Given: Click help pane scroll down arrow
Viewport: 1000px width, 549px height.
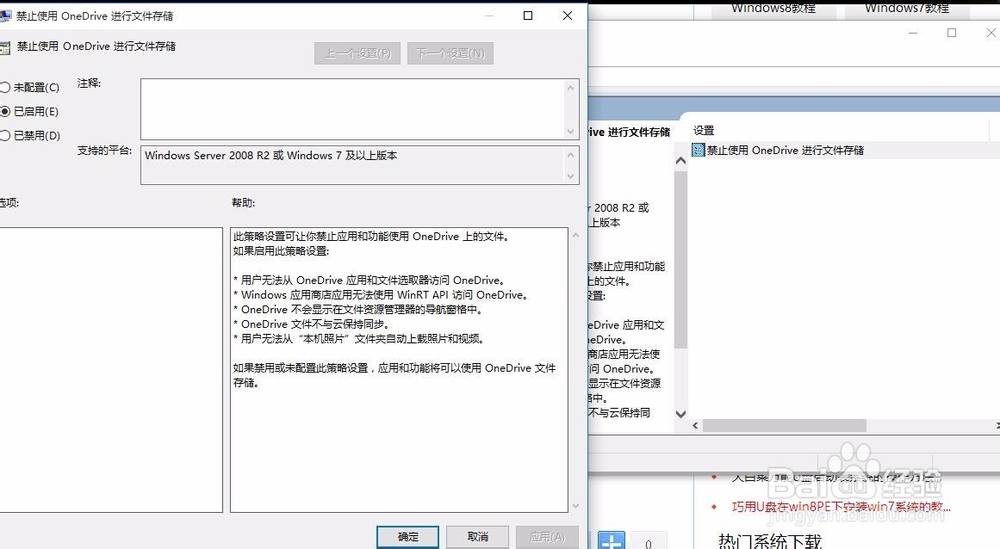Looking at the screenshot, I should (x=575, y=506).
